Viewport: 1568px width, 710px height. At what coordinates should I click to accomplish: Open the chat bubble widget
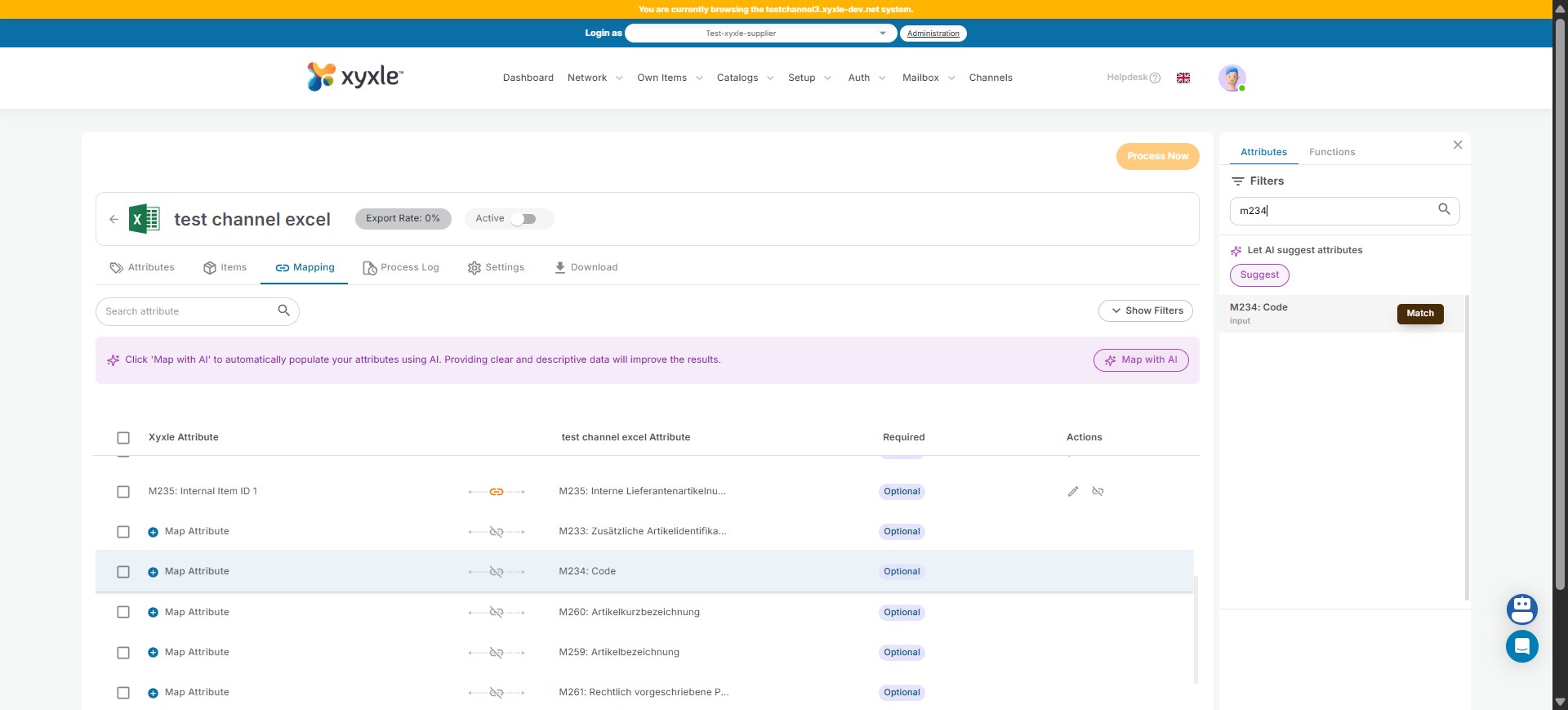click(x=1521, y=646)
